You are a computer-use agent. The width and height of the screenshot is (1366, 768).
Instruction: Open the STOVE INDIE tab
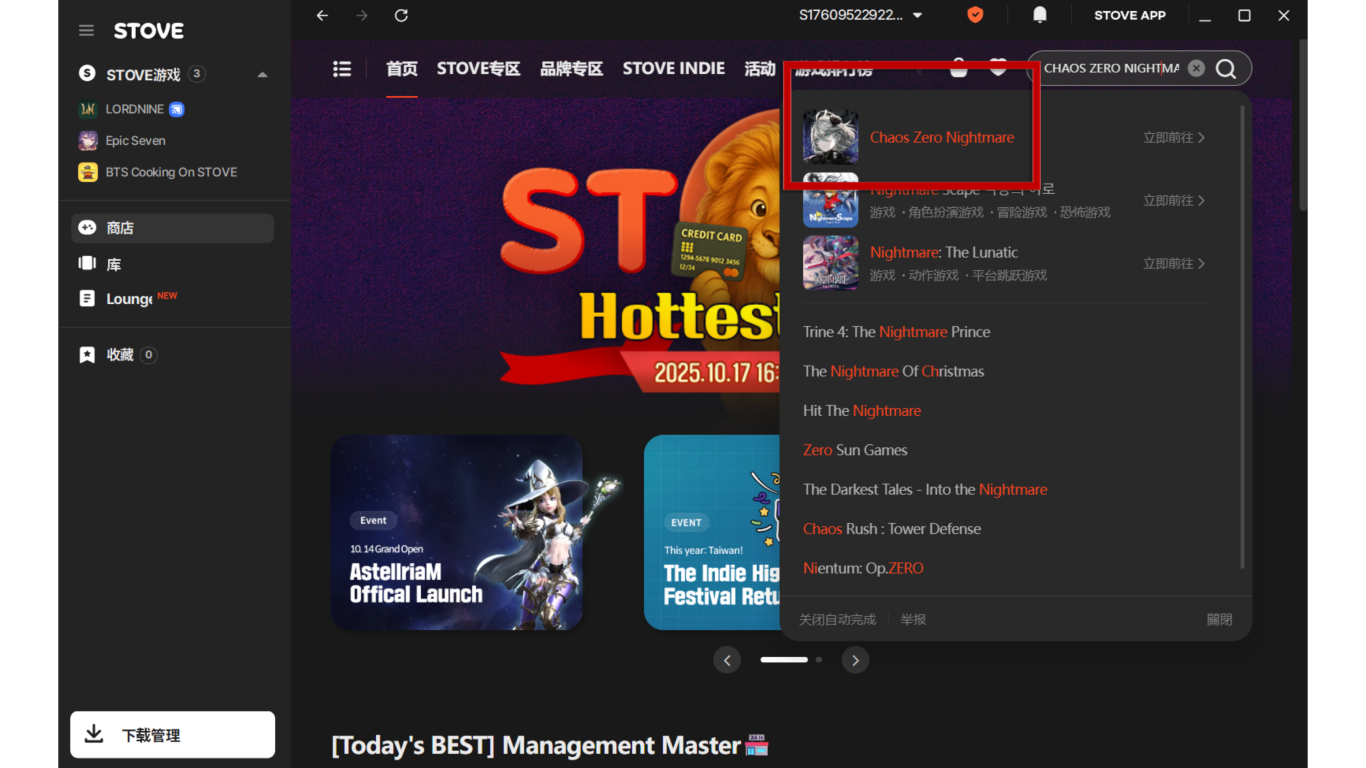[674, 69]
